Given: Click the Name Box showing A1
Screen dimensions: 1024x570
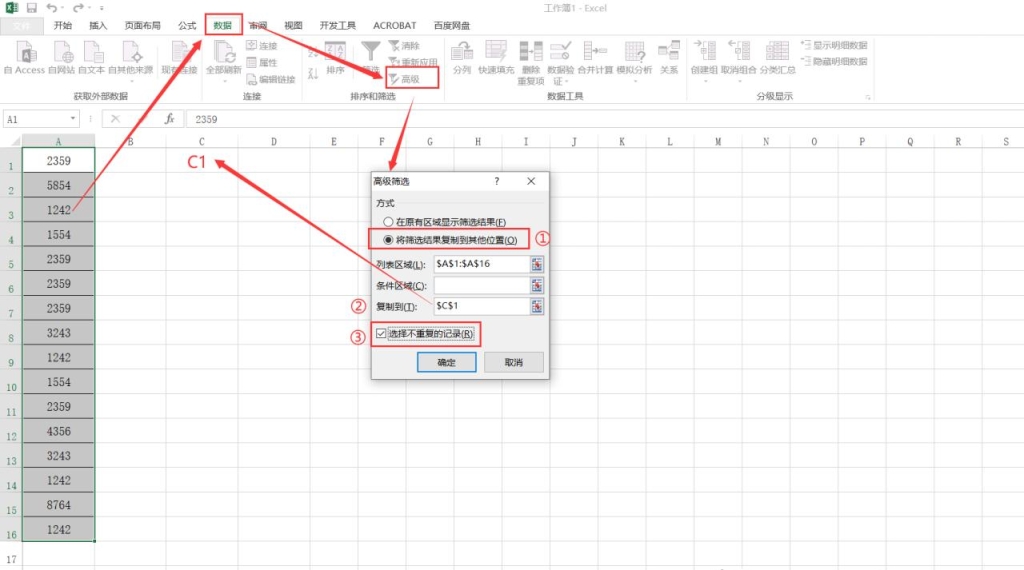Looking at the screenshot, I should point(35,119).
